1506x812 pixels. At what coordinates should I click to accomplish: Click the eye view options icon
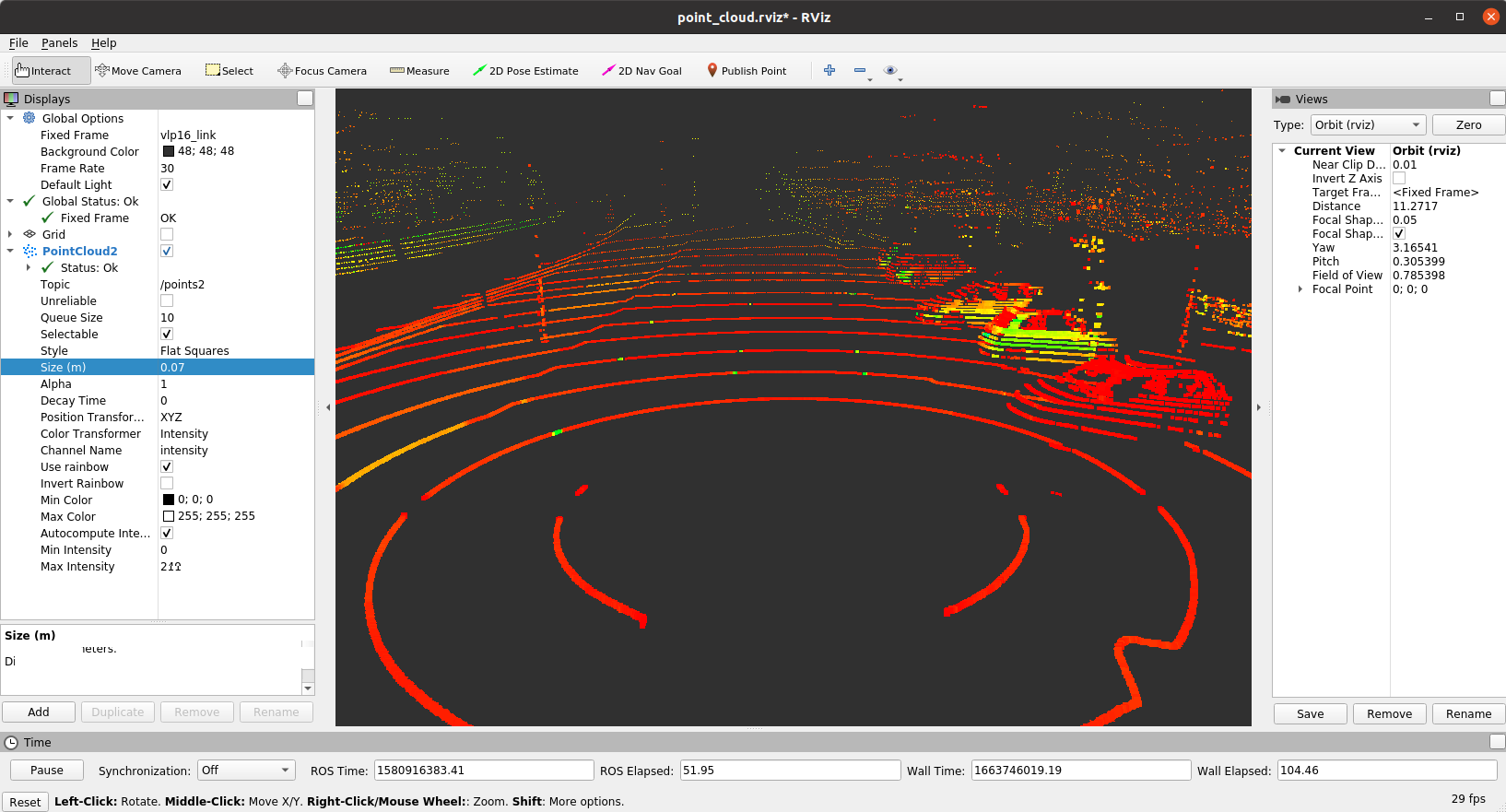click(890, 70)
